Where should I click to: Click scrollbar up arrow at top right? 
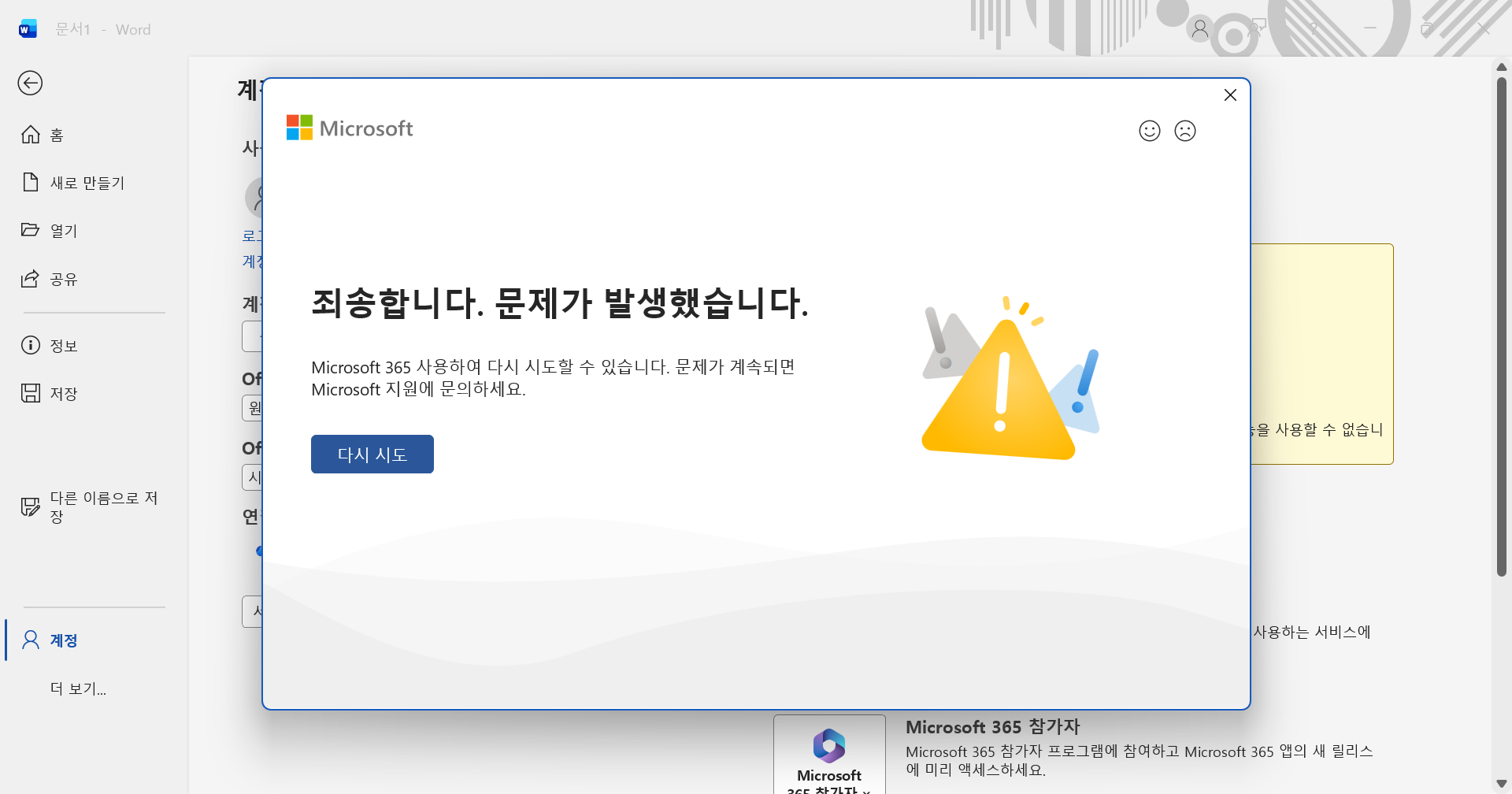(x=1501, y=67)
